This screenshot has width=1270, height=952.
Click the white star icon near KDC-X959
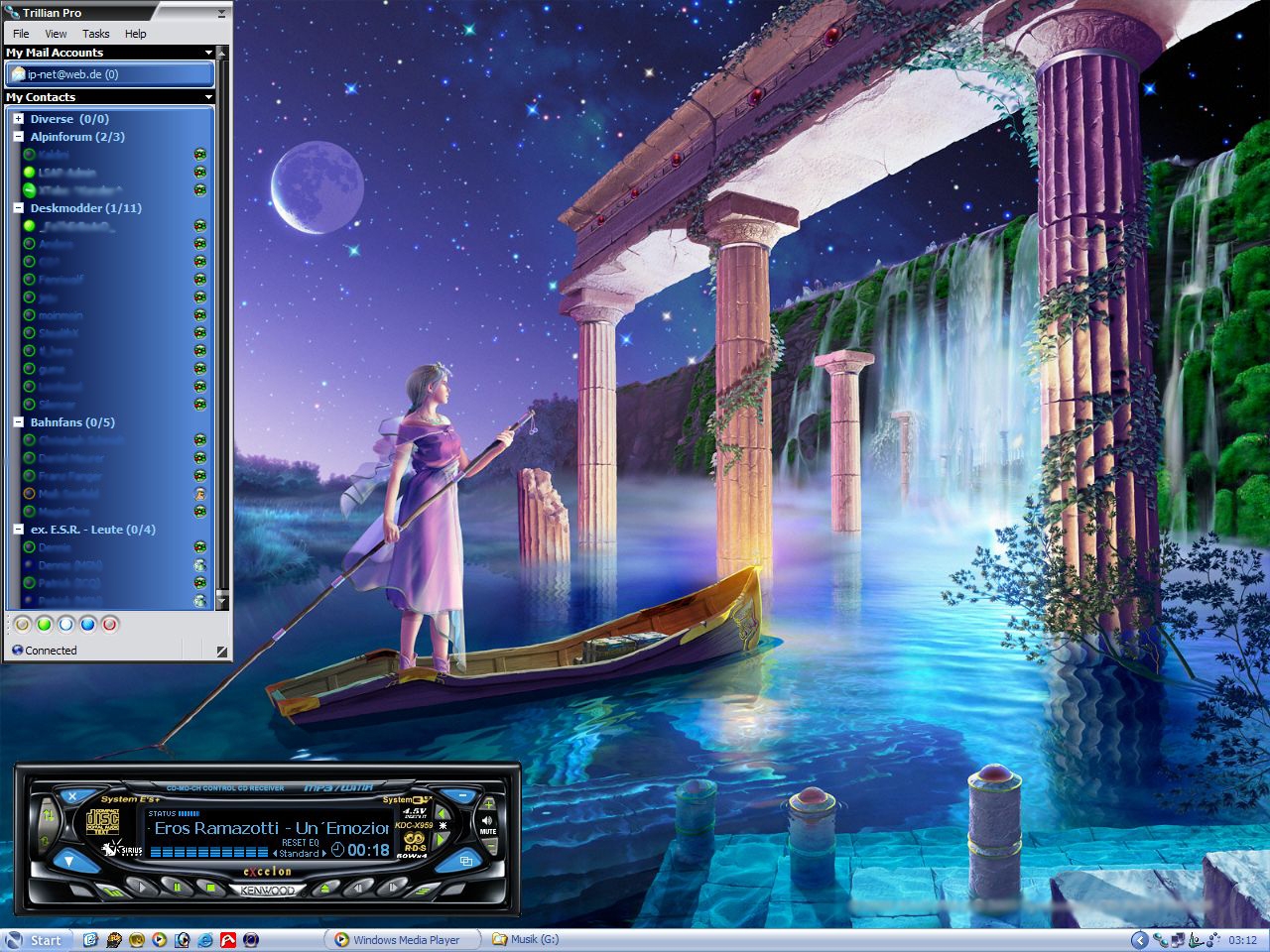444,825
